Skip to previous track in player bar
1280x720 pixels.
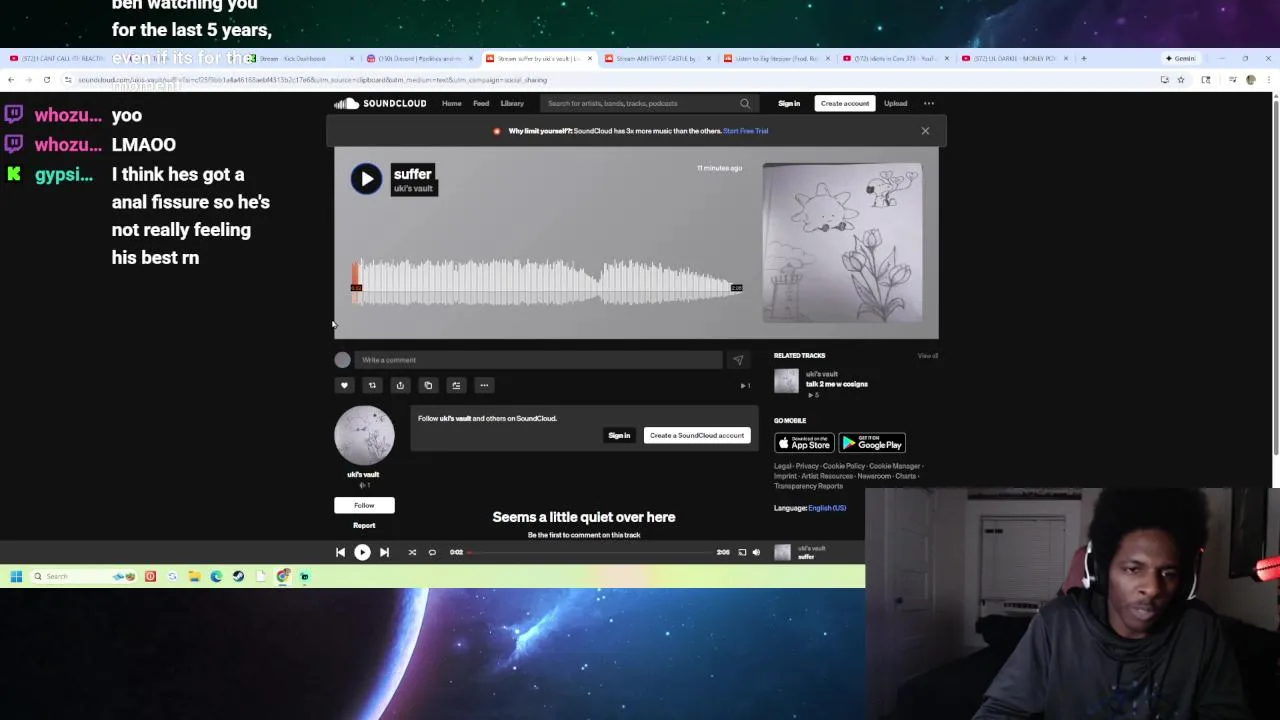pyautogui.click(x=340, y=552)
